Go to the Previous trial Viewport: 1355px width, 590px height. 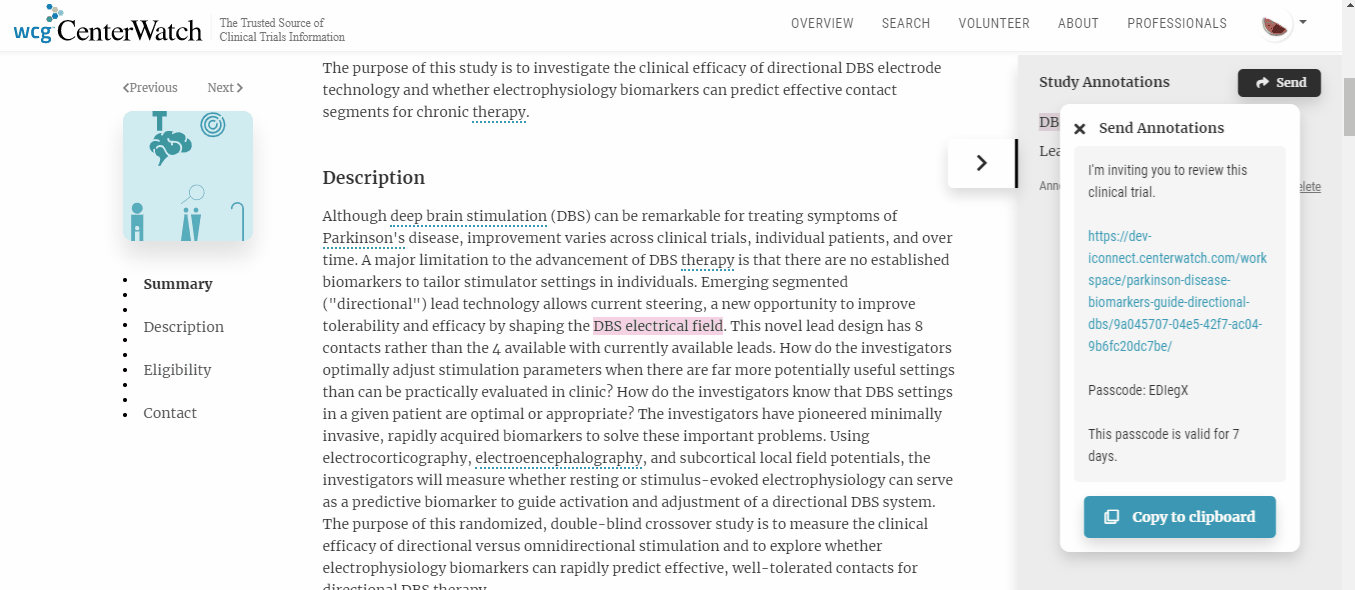point(150,88)
